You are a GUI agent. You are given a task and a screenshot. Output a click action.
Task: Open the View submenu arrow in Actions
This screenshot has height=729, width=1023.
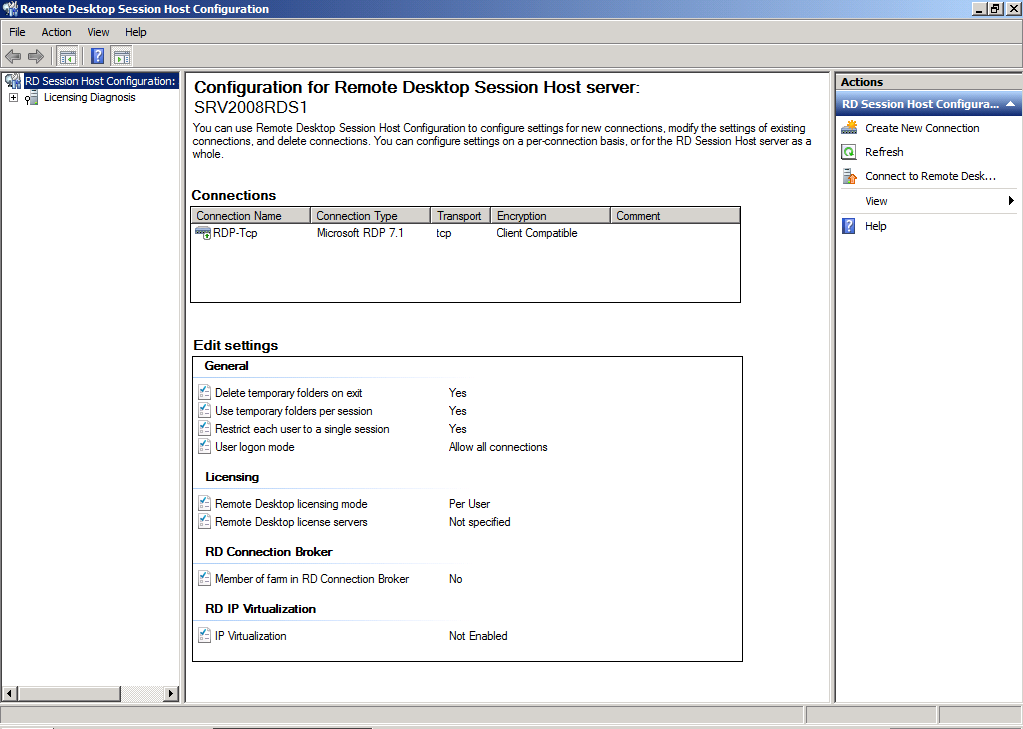click(1012, 201)
